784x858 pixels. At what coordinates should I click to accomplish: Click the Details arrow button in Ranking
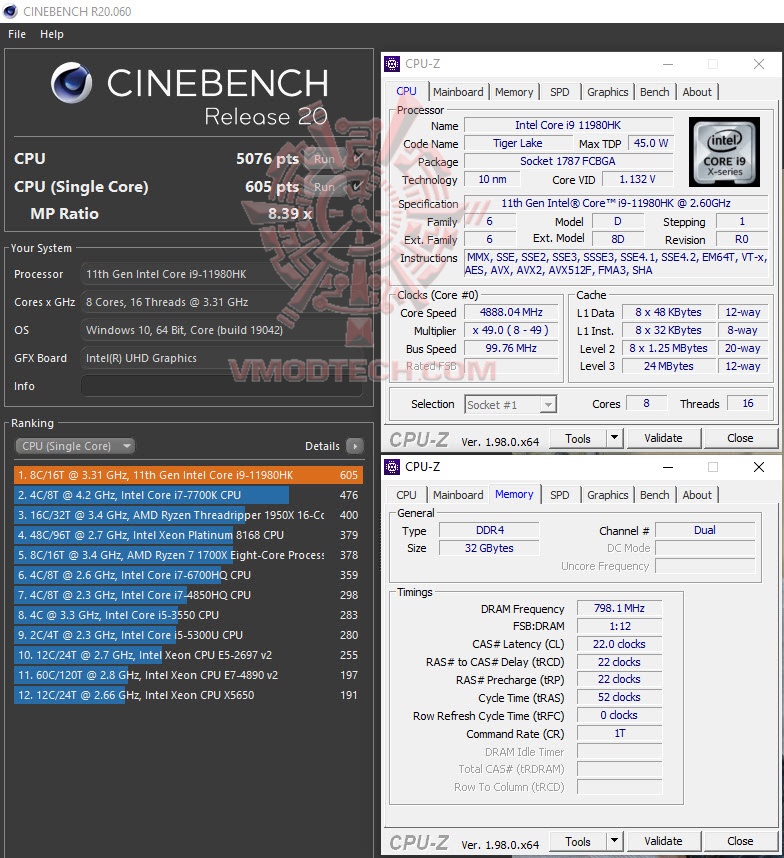pos(355,446)
